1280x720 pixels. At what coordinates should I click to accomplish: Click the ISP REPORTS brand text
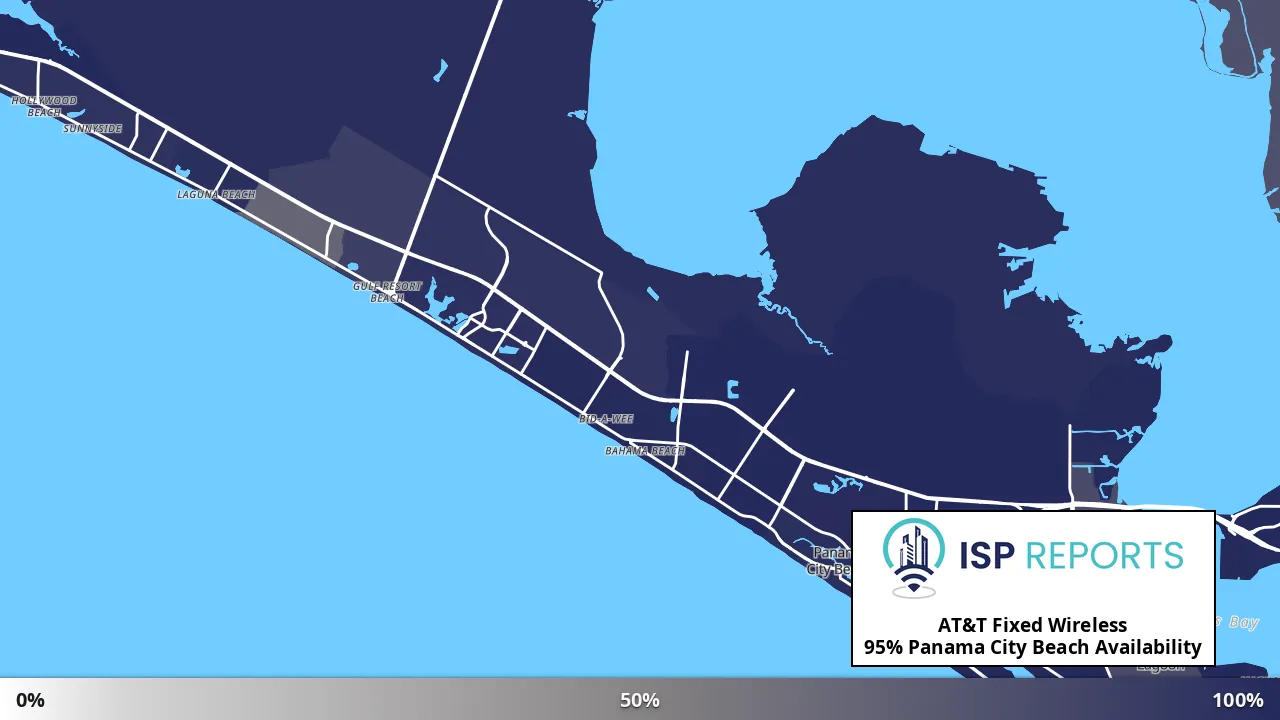1071,555
